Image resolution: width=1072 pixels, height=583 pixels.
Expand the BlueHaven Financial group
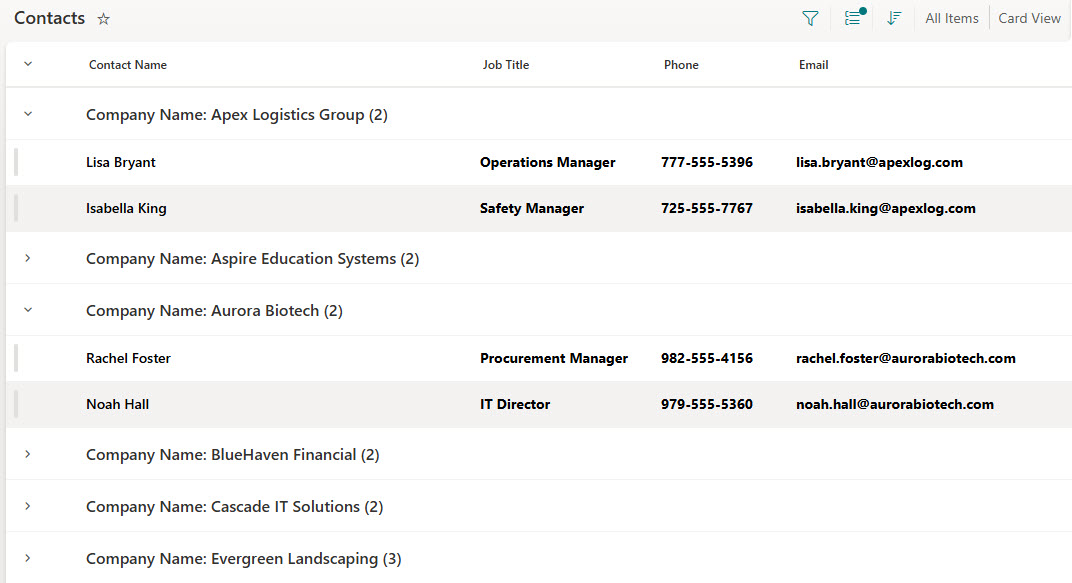click(x=28, y=454)
